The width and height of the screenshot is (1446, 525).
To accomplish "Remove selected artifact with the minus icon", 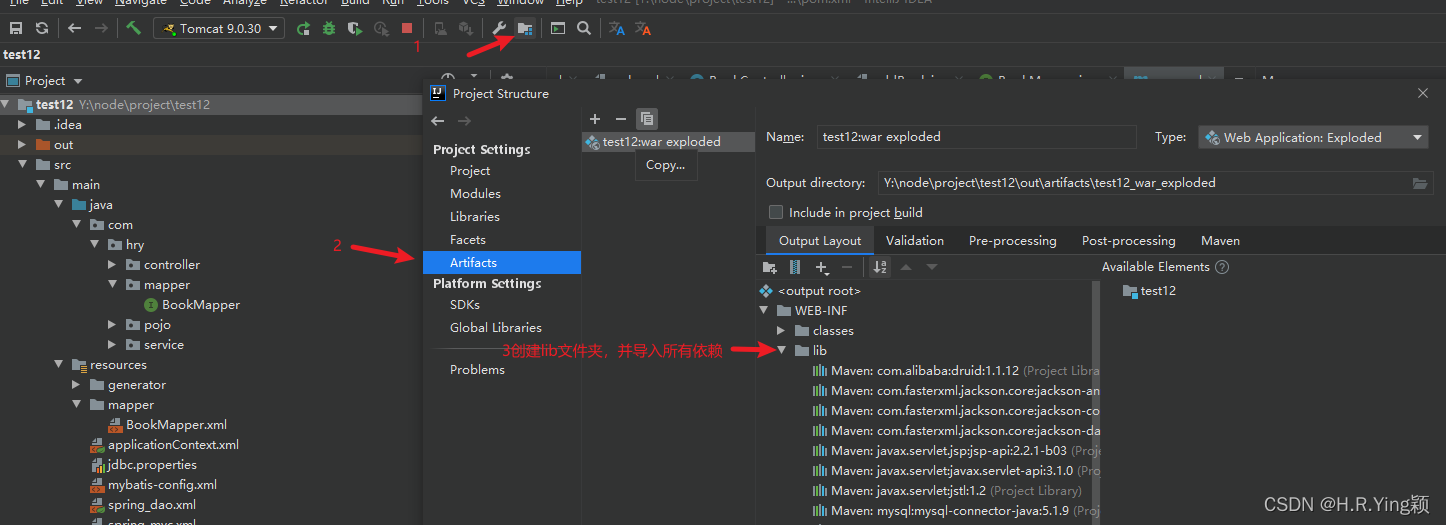I will [x=621, y=119].
